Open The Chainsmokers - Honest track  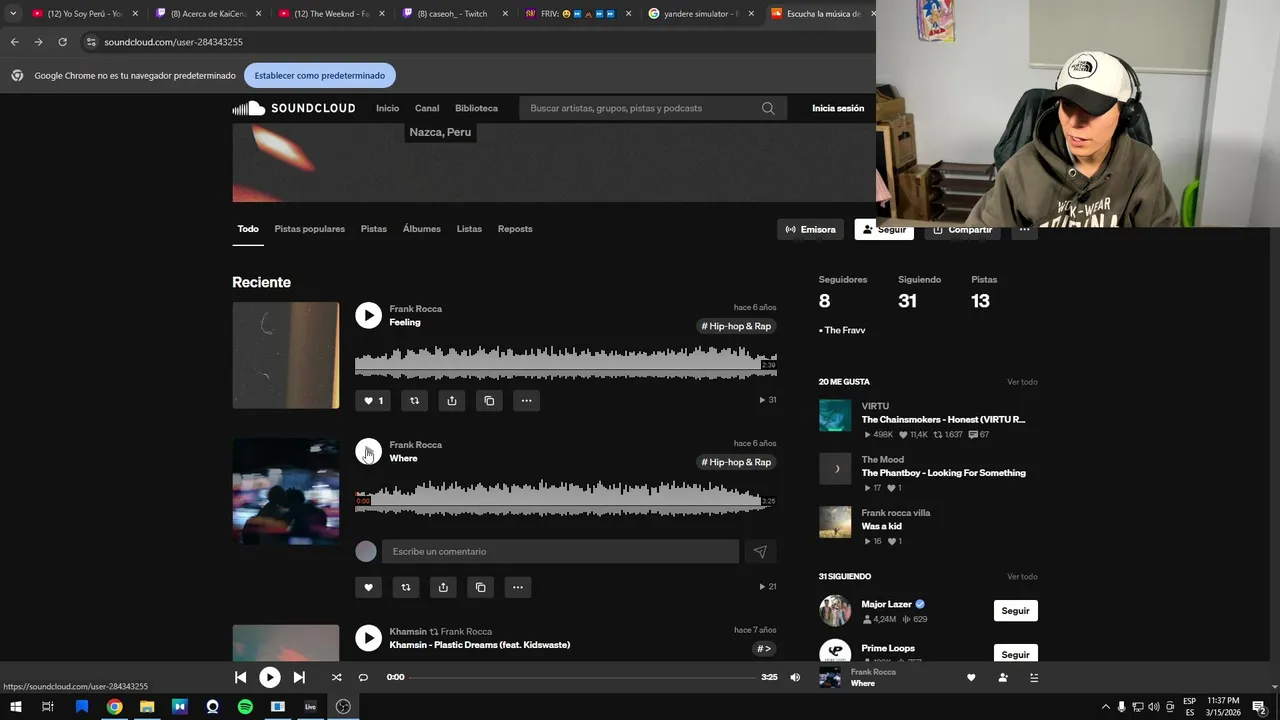[x=943, y=420]
